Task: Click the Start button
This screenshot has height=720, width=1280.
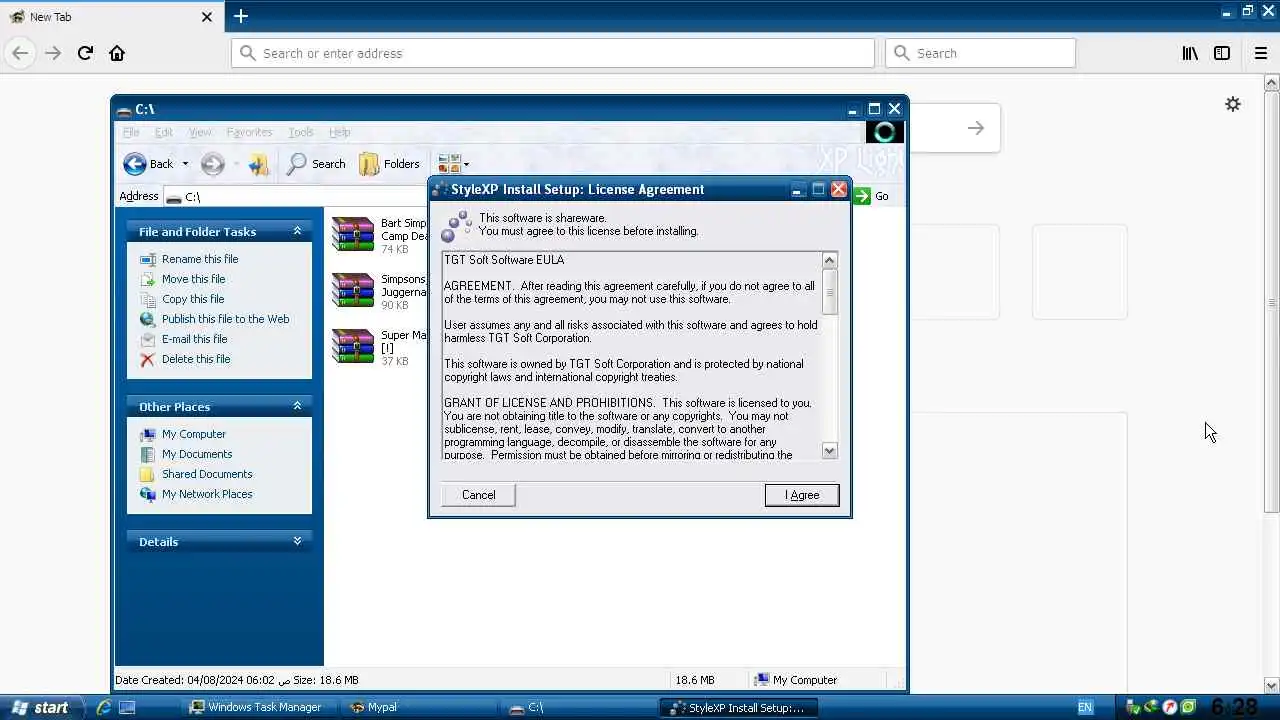Action: coord(40,707)
